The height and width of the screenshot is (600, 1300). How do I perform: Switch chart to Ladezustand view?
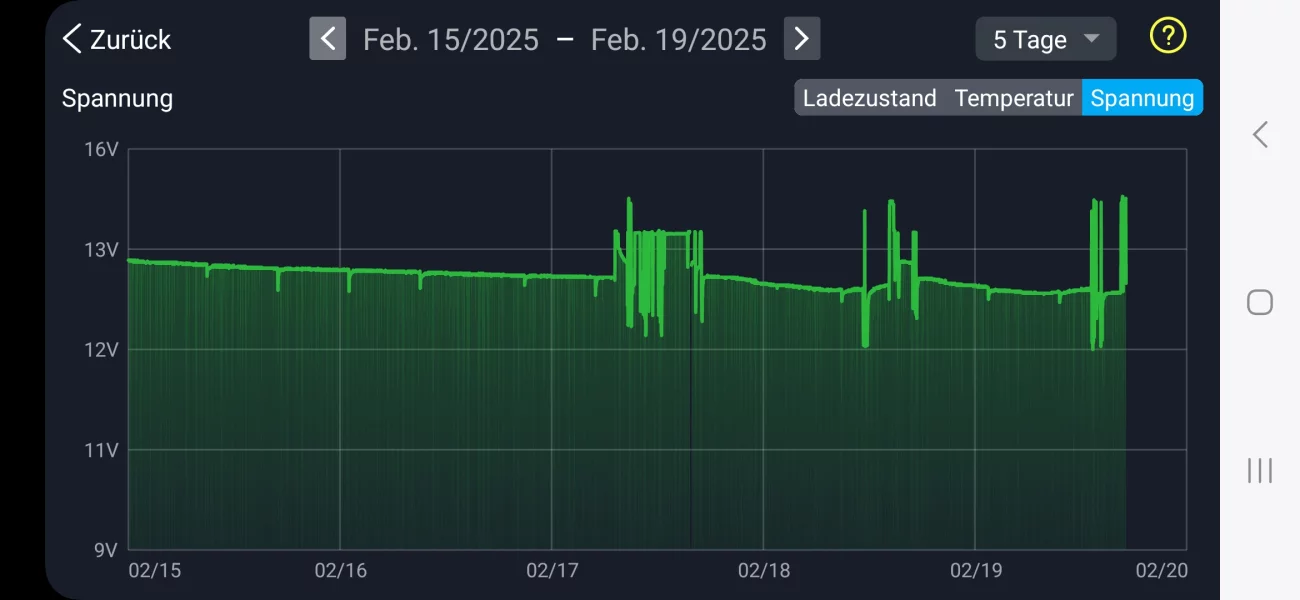point(869,98)
